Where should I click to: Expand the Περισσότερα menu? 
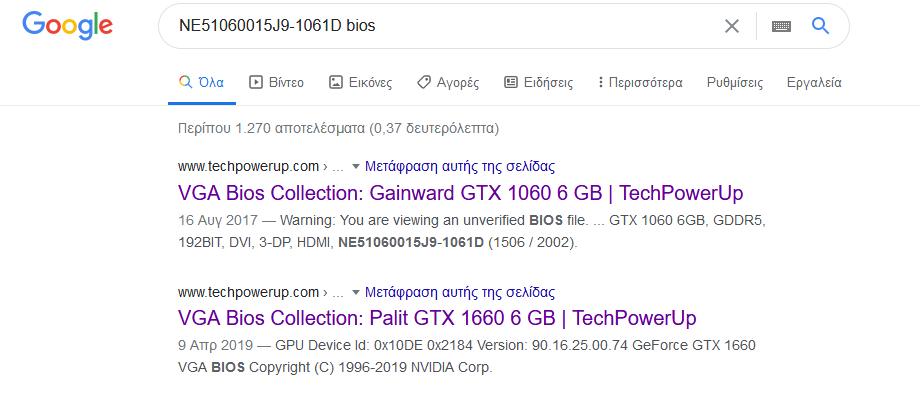point(640,83)
